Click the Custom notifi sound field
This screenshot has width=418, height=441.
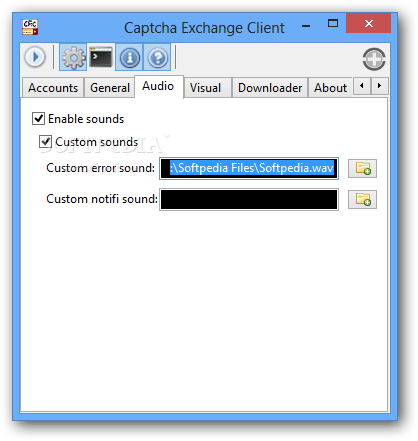[249, 199]
